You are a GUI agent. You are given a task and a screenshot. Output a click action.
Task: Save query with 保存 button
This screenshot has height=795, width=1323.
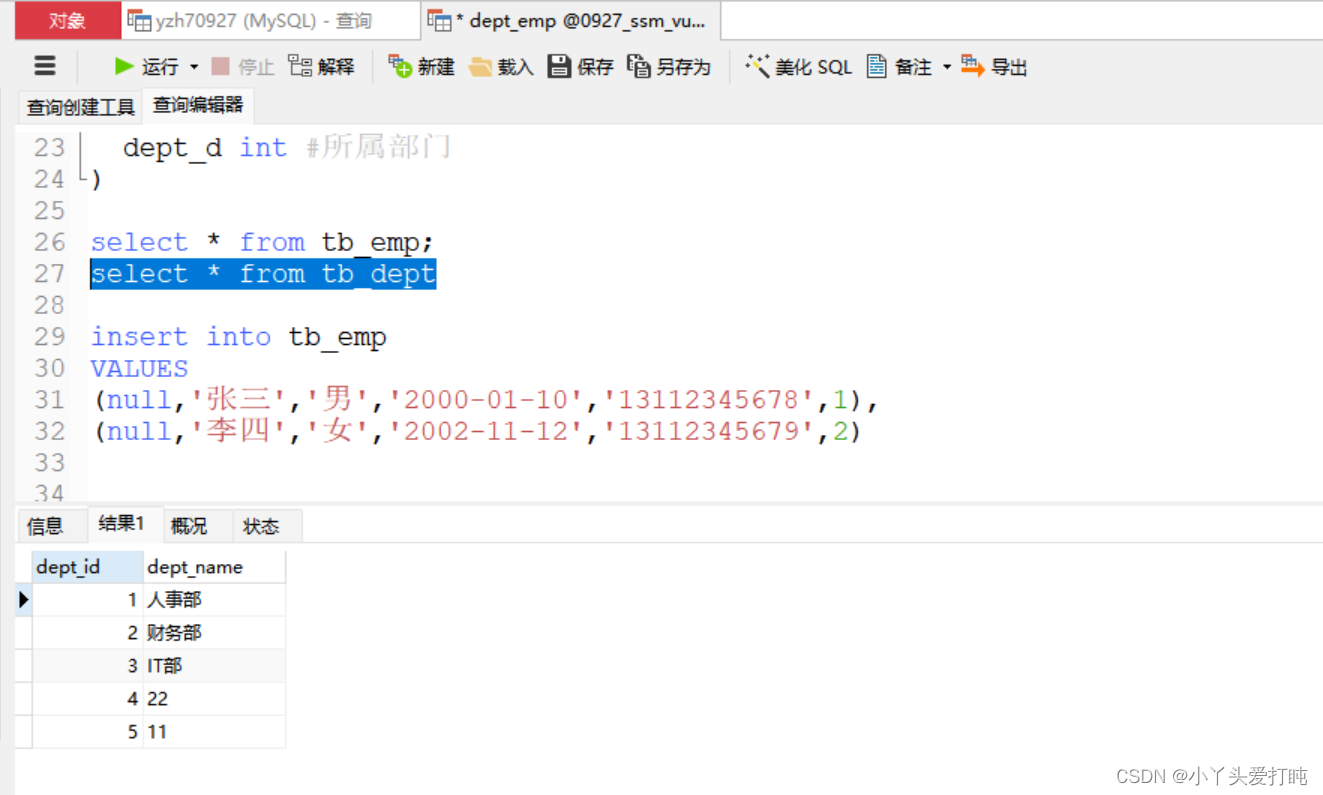click(x=581, y=67)
